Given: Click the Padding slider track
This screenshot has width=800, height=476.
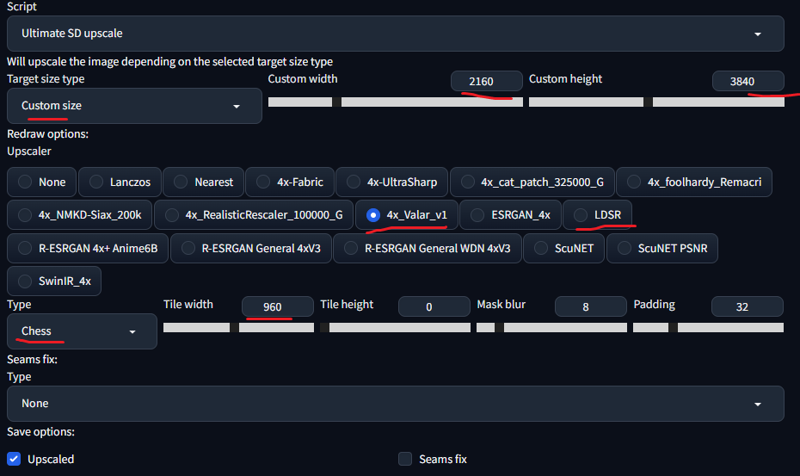Looking at the screenshot, I should [x=708, y=328].
